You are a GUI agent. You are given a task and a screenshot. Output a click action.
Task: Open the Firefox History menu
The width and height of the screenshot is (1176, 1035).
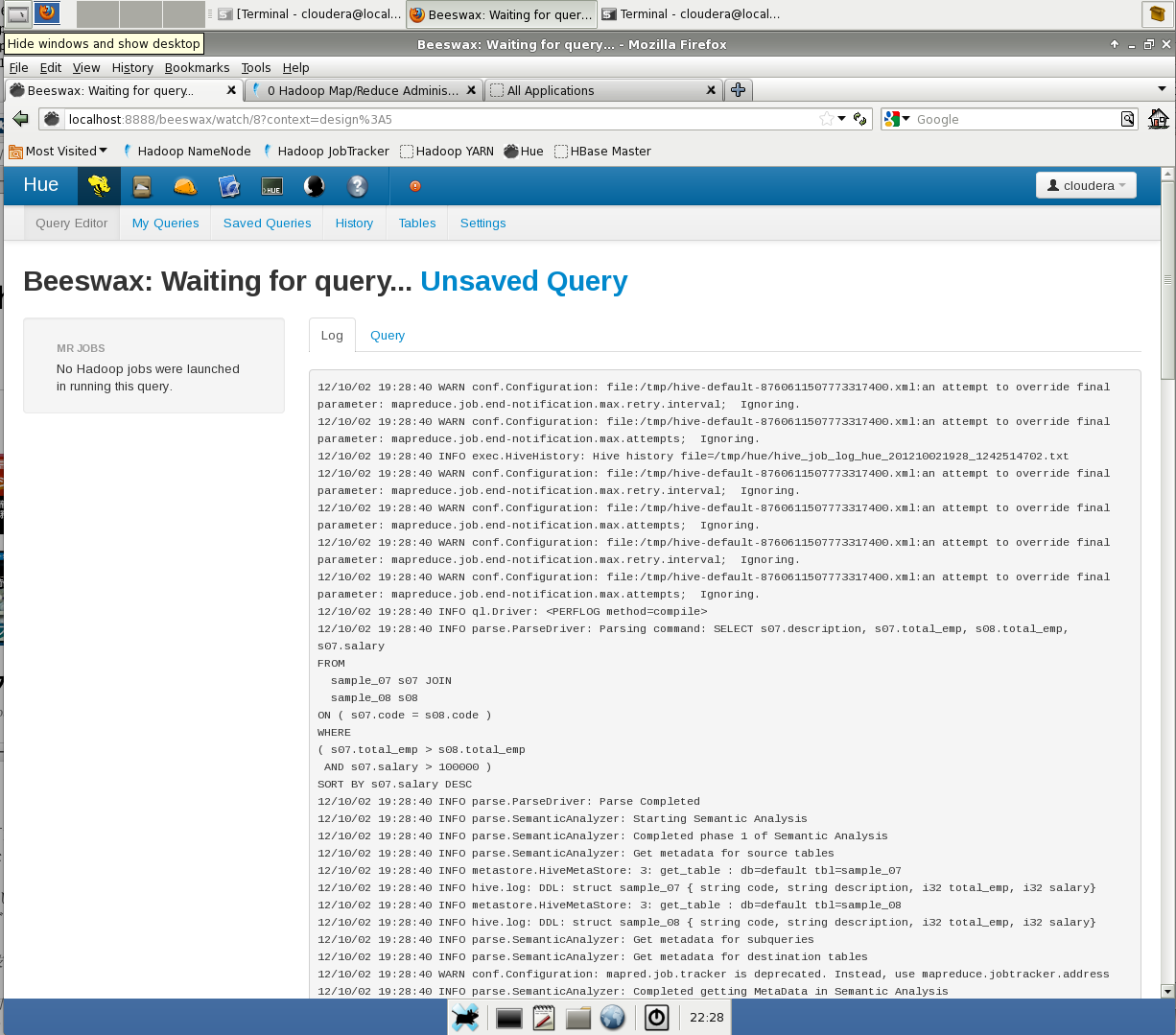click(132, 67)
